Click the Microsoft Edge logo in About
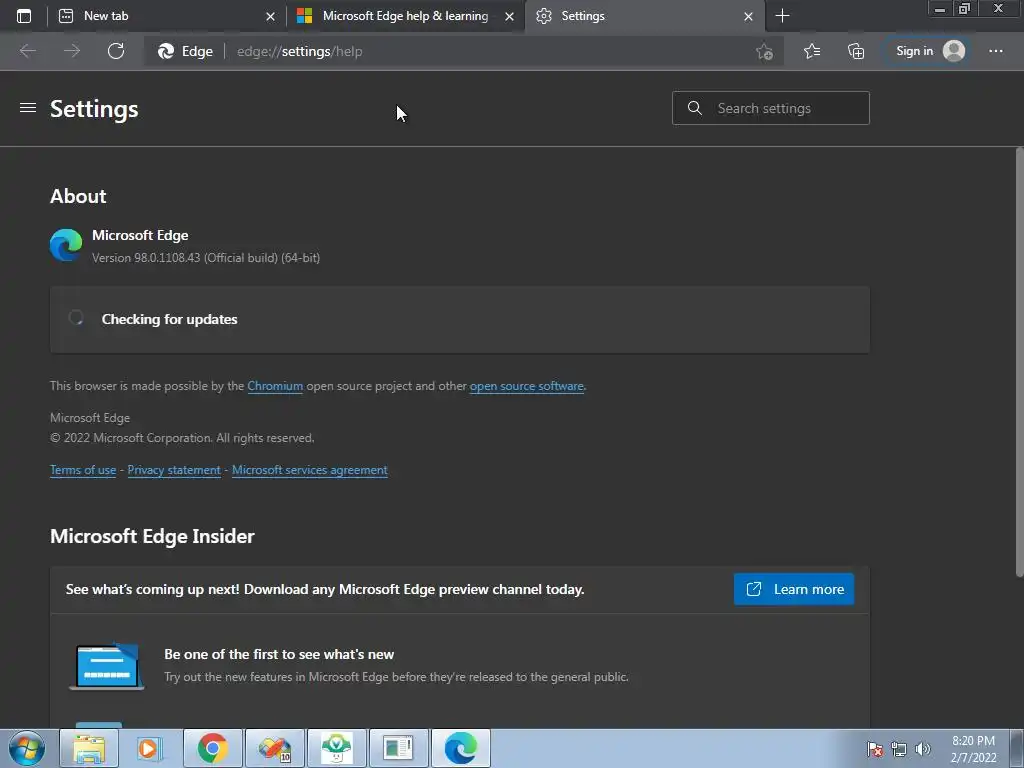The image size is (1024, 768). point(66,245)
